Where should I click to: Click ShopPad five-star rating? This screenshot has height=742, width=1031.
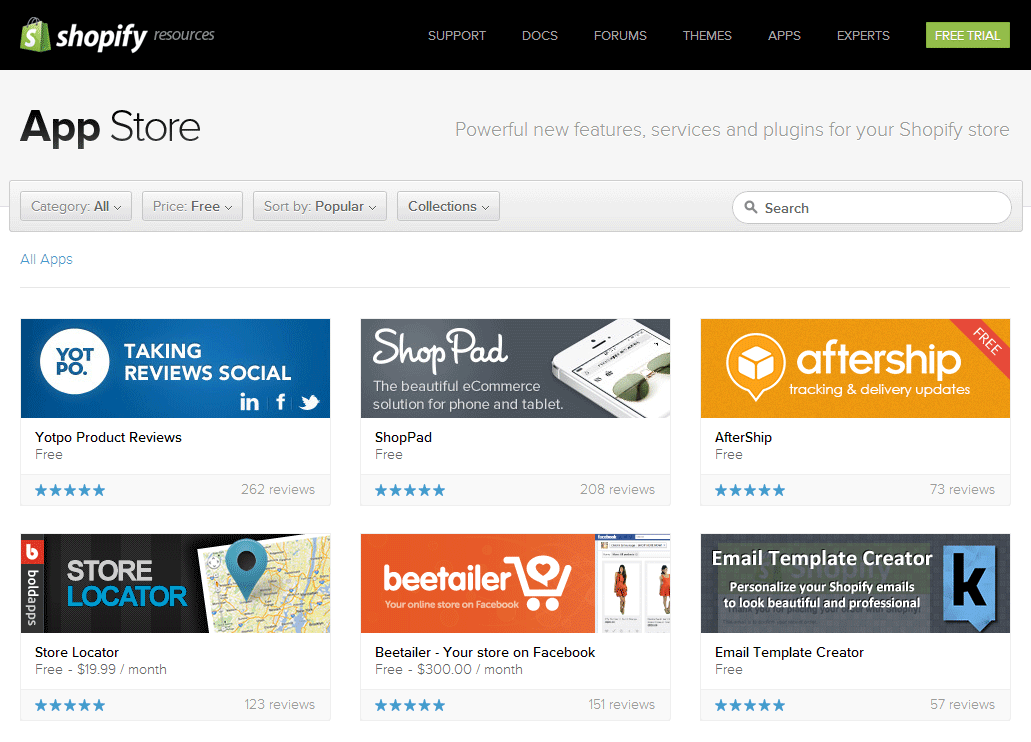click(x=410, y=490)
